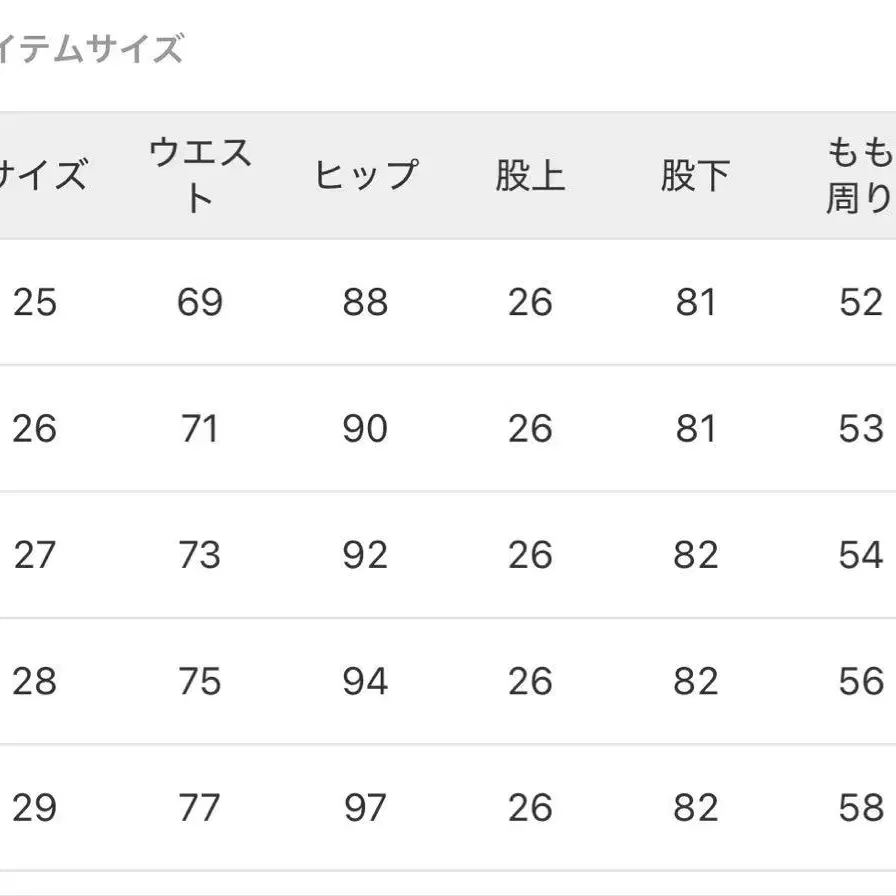
Task: Select waist value 75
Action: coord(199,682)
